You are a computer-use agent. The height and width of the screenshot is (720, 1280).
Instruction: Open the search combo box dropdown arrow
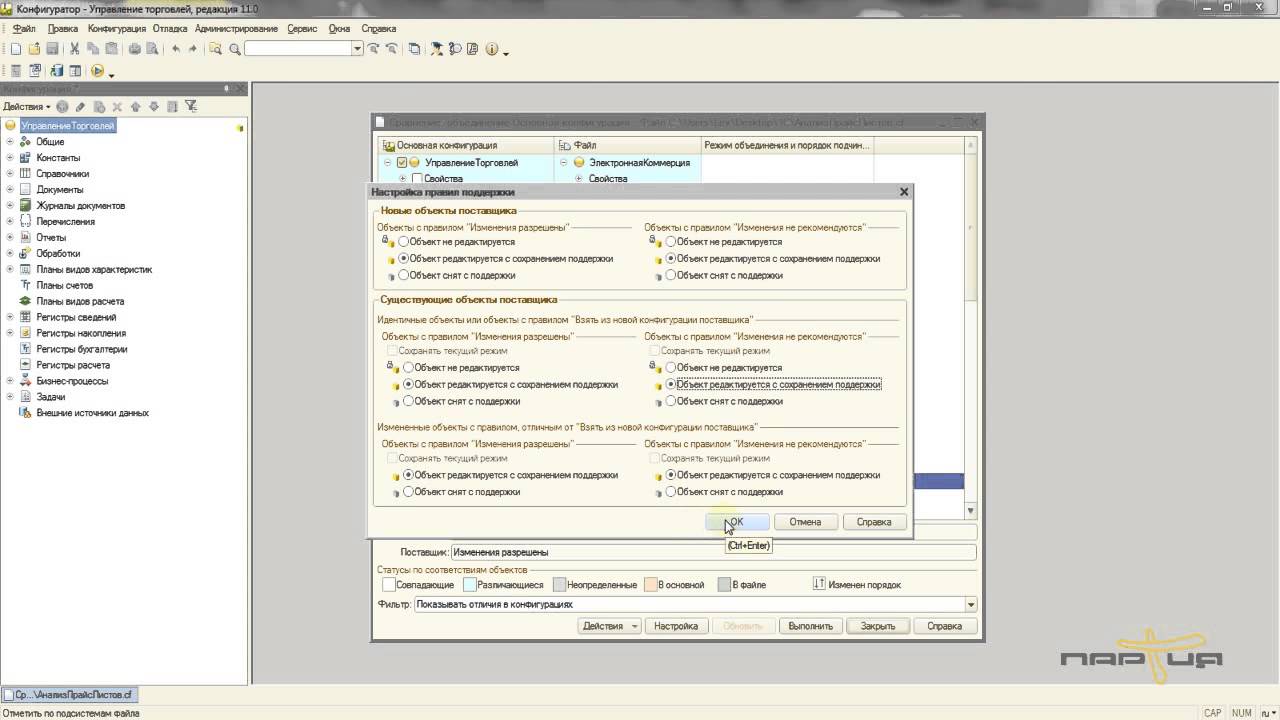click(x=357, y=48)
